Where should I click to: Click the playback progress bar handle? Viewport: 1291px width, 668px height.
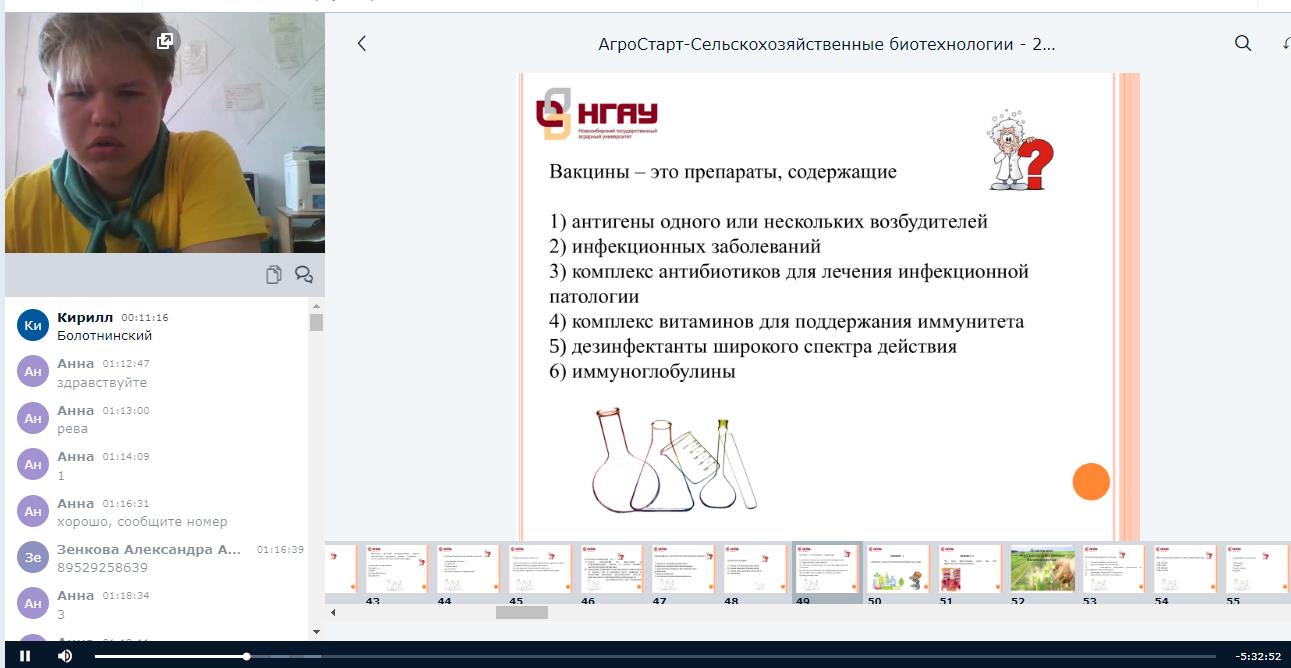(246, 656)
